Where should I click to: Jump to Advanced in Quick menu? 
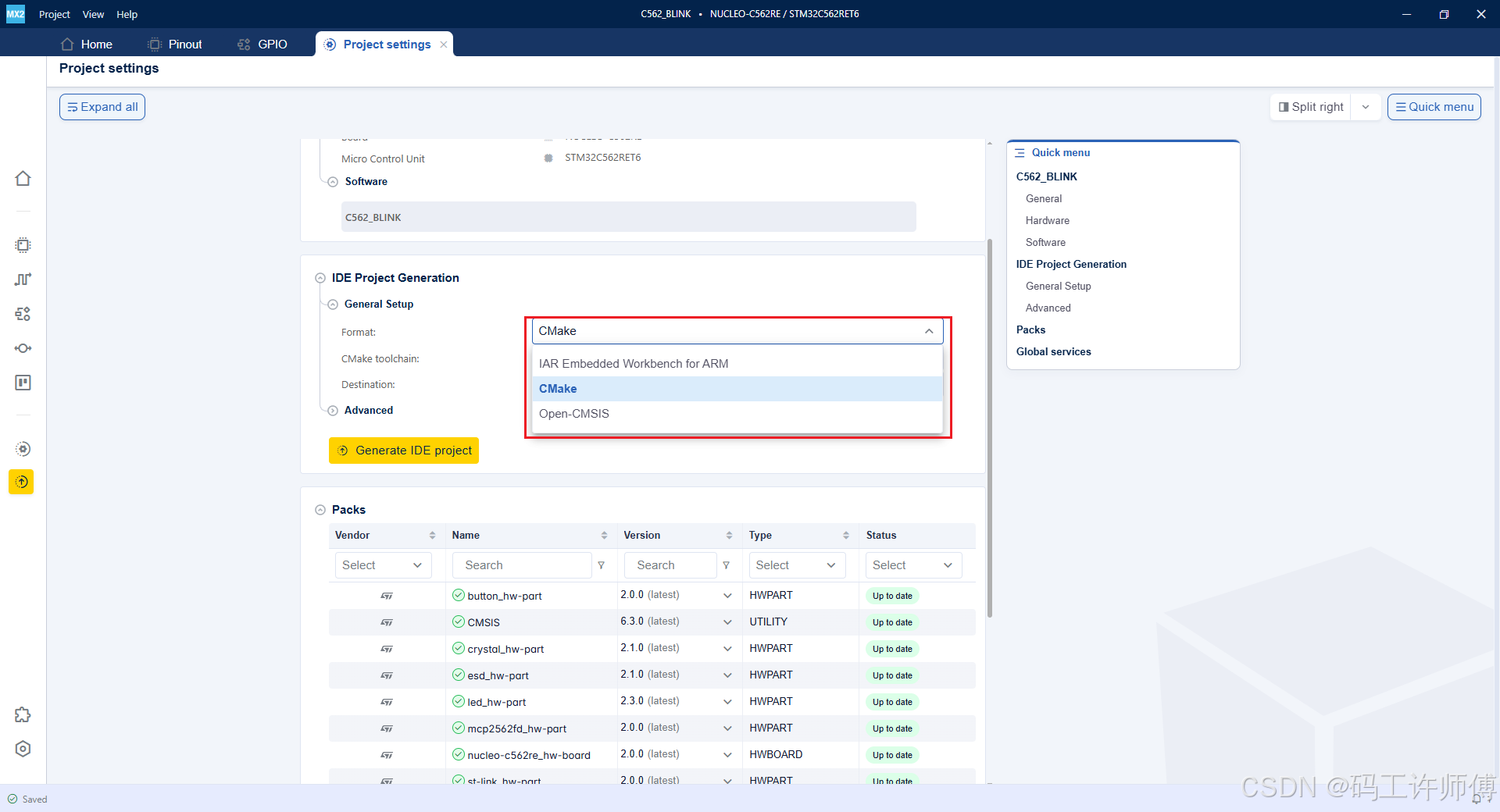coord(1048,308)
